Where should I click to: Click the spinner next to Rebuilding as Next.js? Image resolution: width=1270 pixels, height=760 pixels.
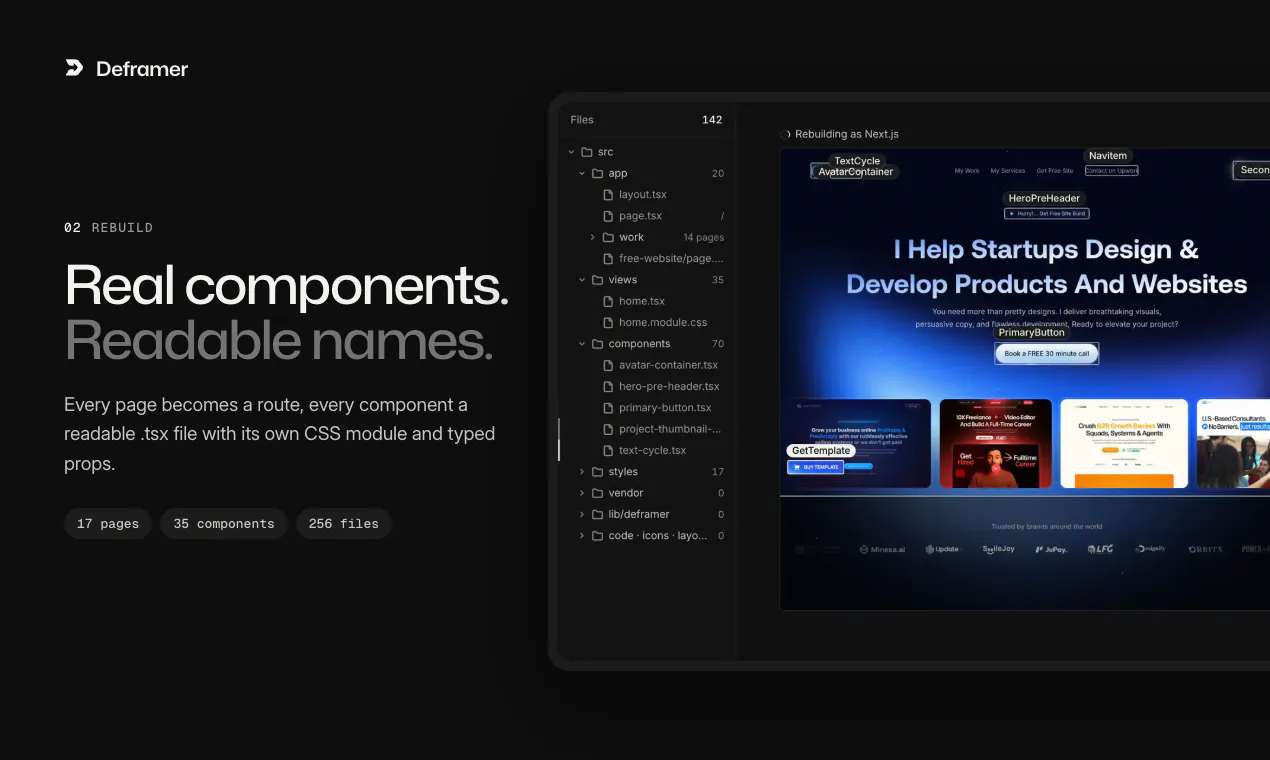[786, 134]
